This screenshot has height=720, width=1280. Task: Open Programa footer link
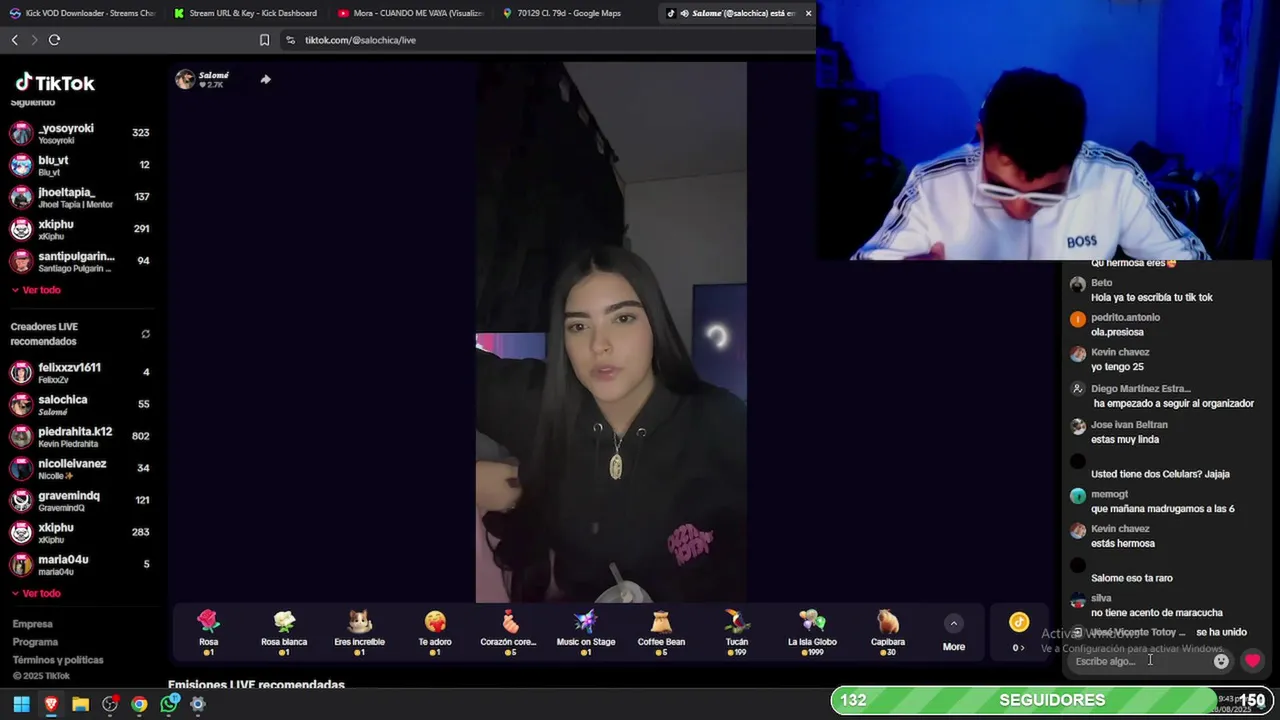point(35,642)
